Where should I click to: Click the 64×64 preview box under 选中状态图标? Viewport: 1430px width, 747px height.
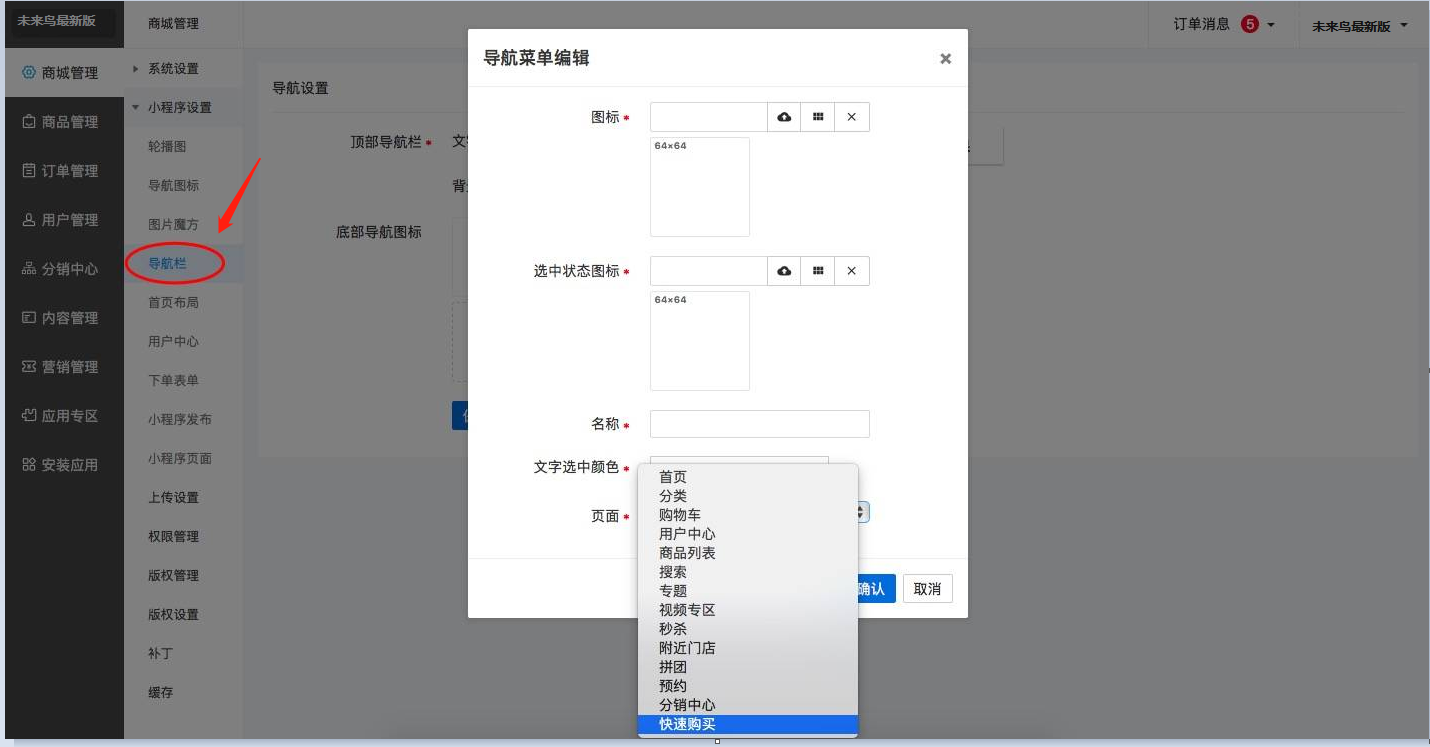click(x=700, y=341)
